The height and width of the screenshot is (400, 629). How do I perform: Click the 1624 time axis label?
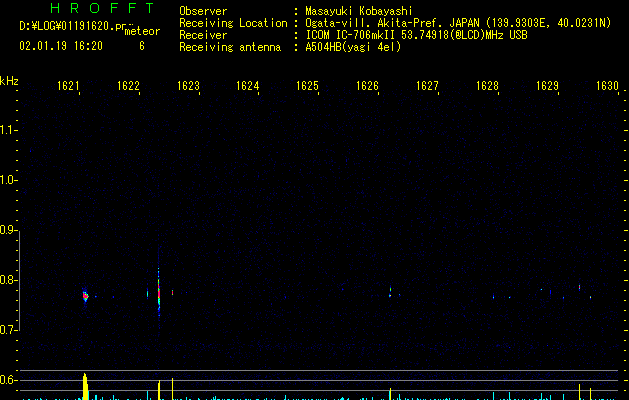coord(248,86)
